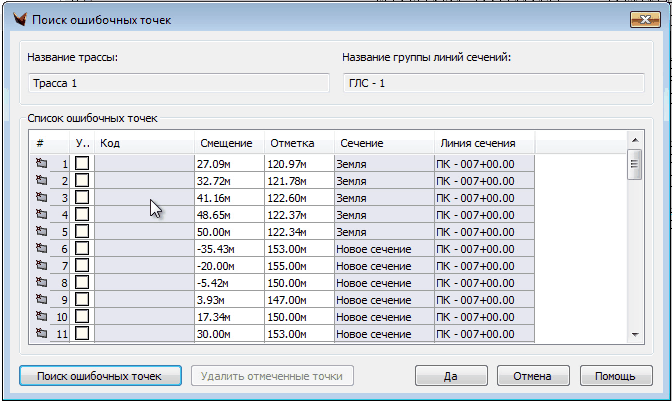Click the point icon in row 9

point(42,299)
